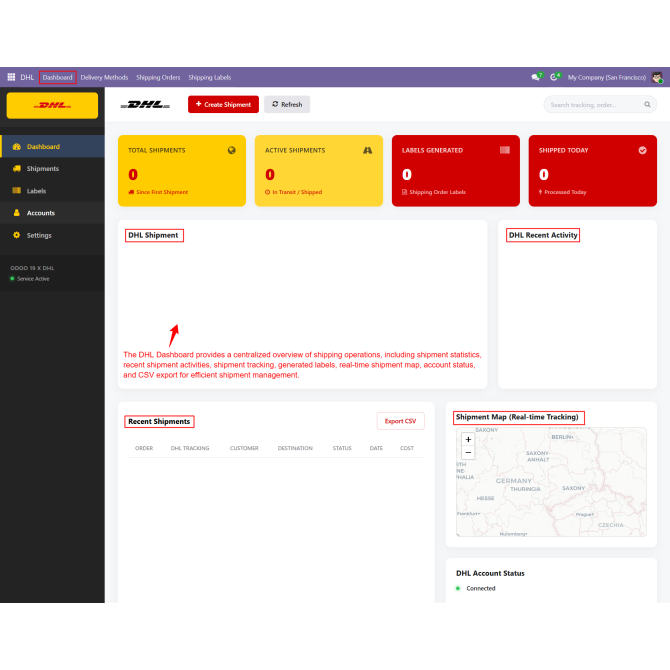670x670 pixels.
Task: Click the DHL TRACKING column header
Action: coord(190,448)
